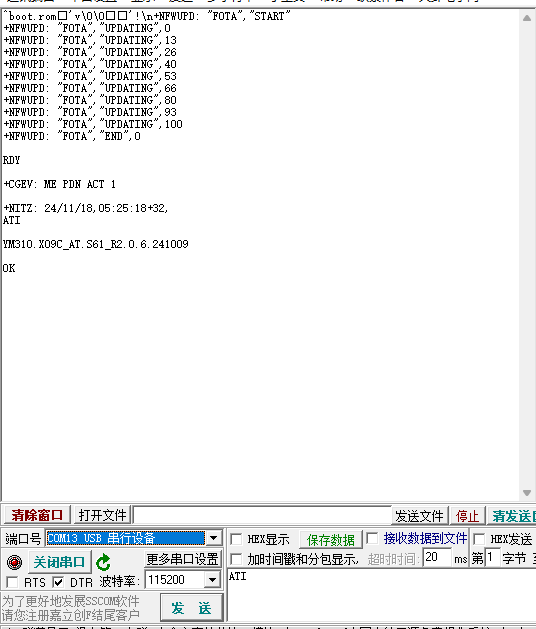
Task: Click the 保存数据 button
Action: [331, 540]
